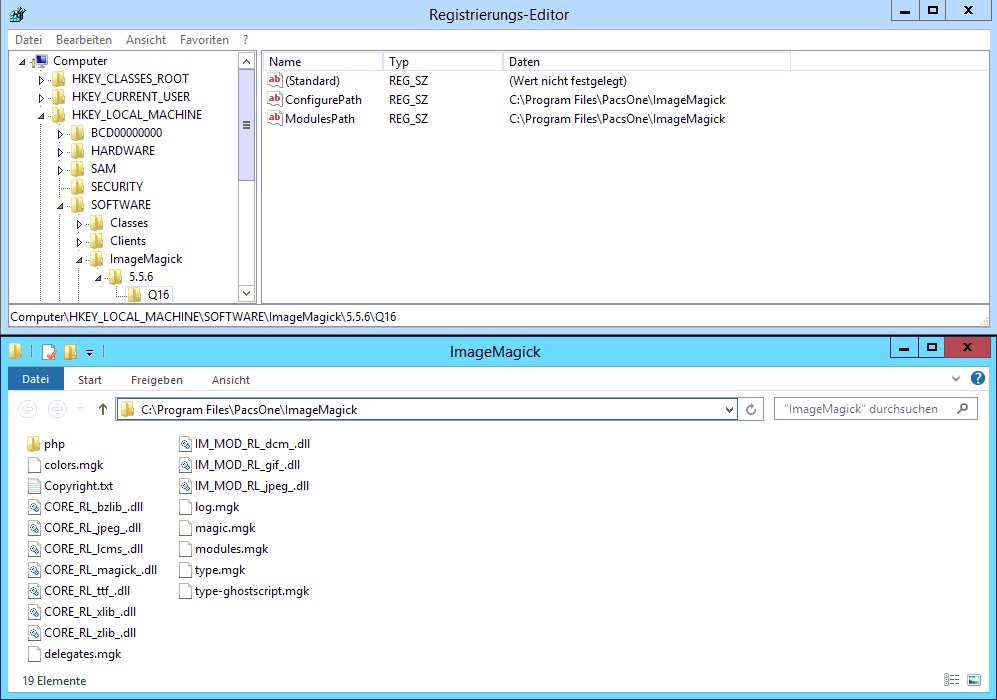Viewport: 997px width, 700px height.
Task: Select the Copyright.txt file icon
Action: (34, 486)
